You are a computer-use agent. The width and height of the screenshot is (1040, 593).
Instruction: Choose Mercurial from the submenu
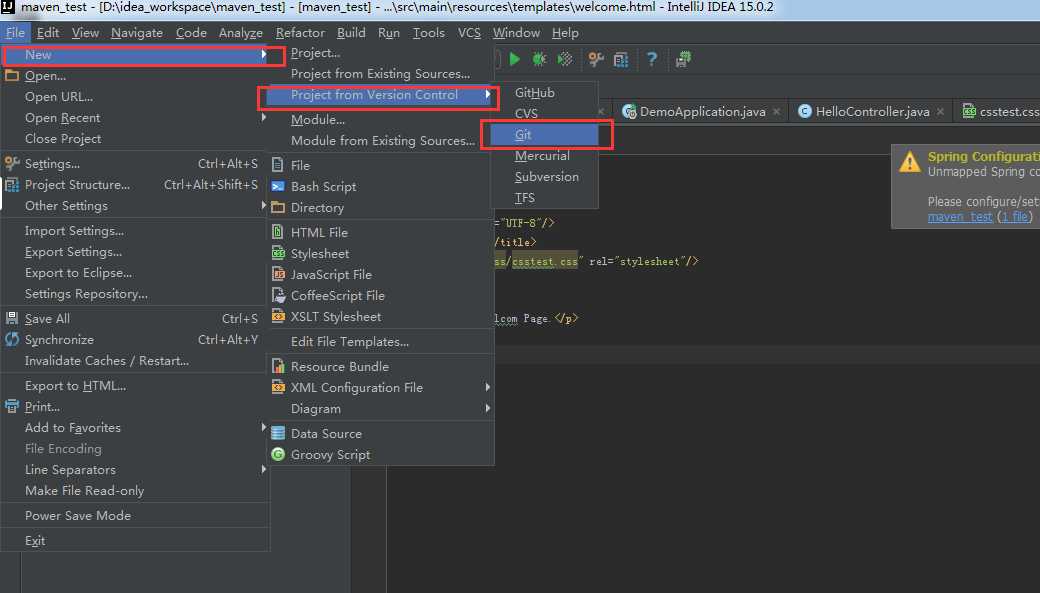[x=544, y=156]
